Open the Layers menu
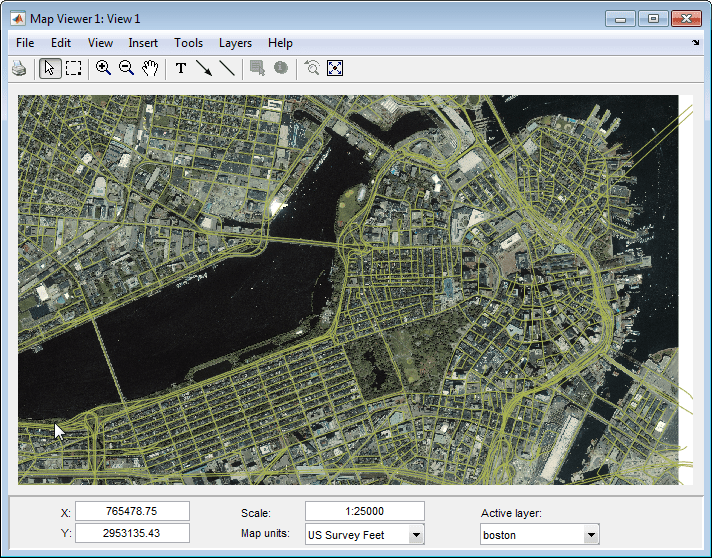 235,43
